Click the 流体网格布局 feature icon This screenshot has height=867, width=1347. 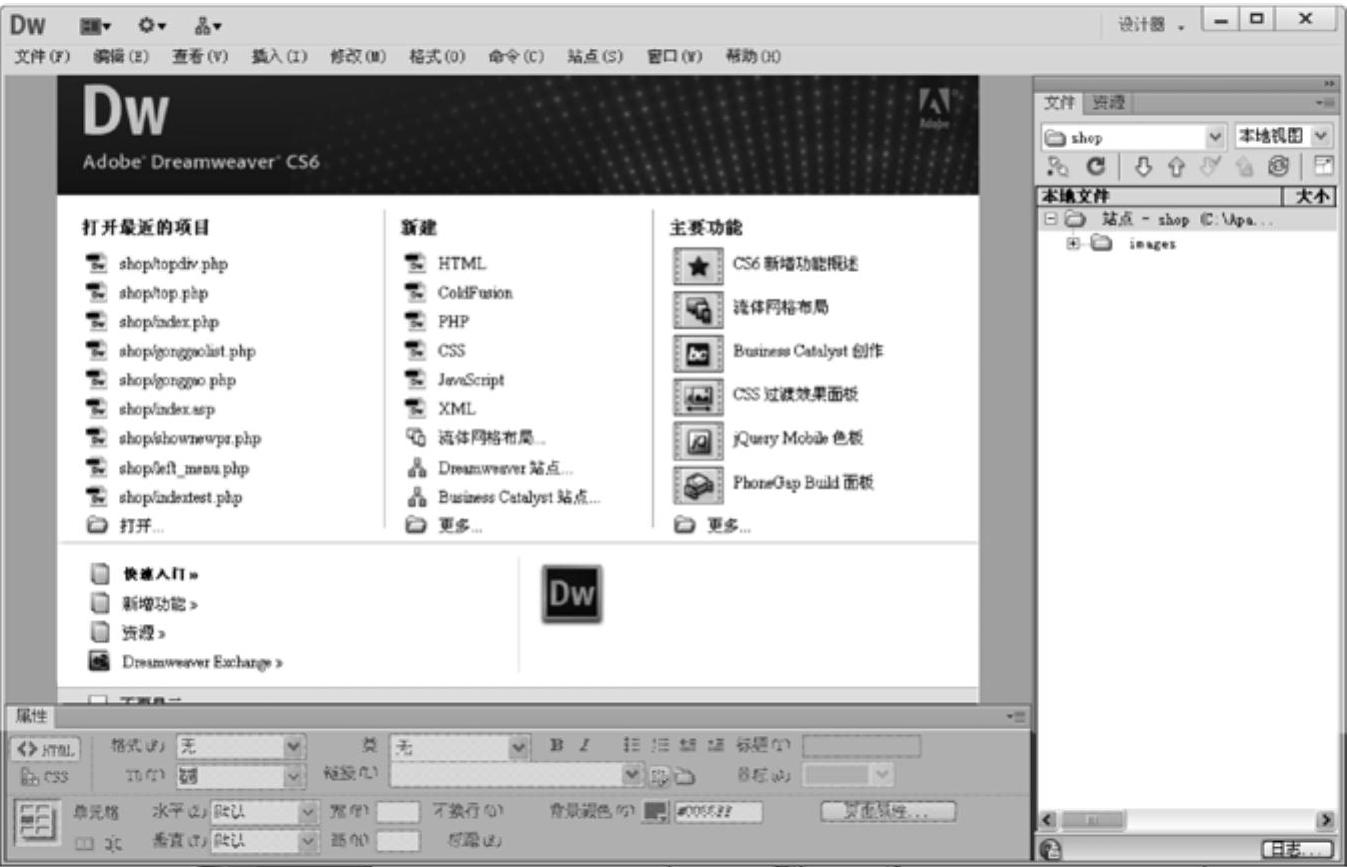700,309
